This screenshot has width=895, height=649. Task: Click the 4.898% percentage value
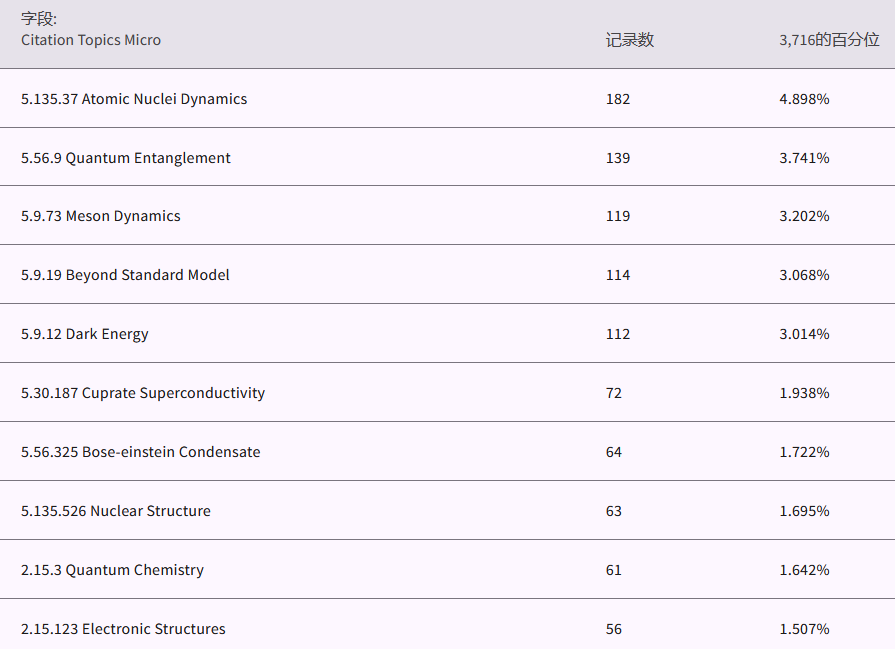pos(804,99)
